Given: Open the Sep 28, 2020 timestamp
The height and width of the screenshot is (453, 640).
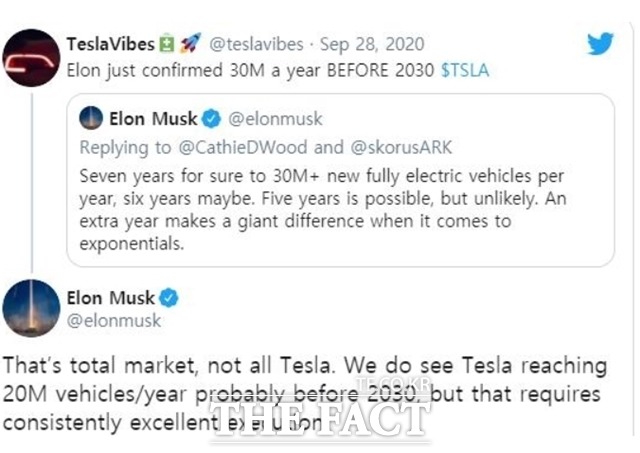Looking at the screenshot, I should pos(375,44).
